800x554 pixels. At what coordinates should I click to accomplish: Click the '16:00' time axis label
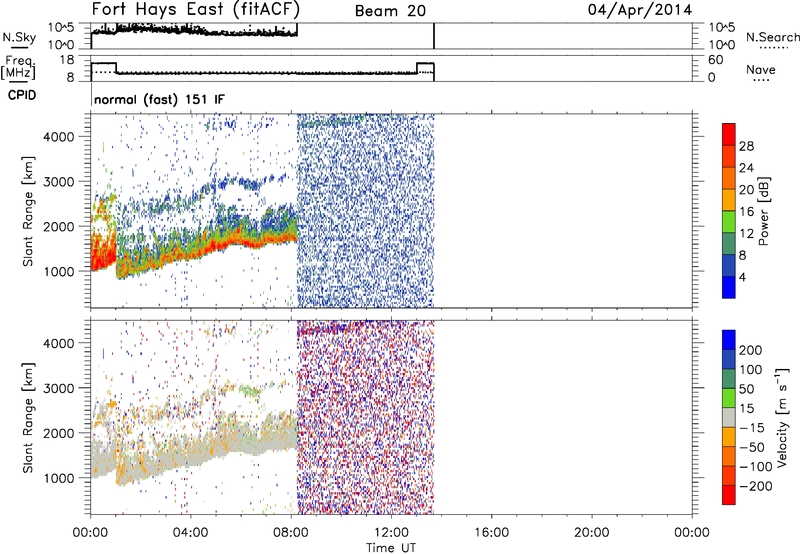point(491,533)
